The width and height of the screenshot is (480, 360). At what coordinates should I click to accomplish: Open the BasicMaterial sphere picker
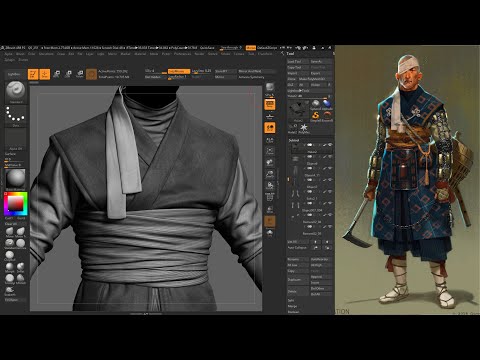point(16,179)
